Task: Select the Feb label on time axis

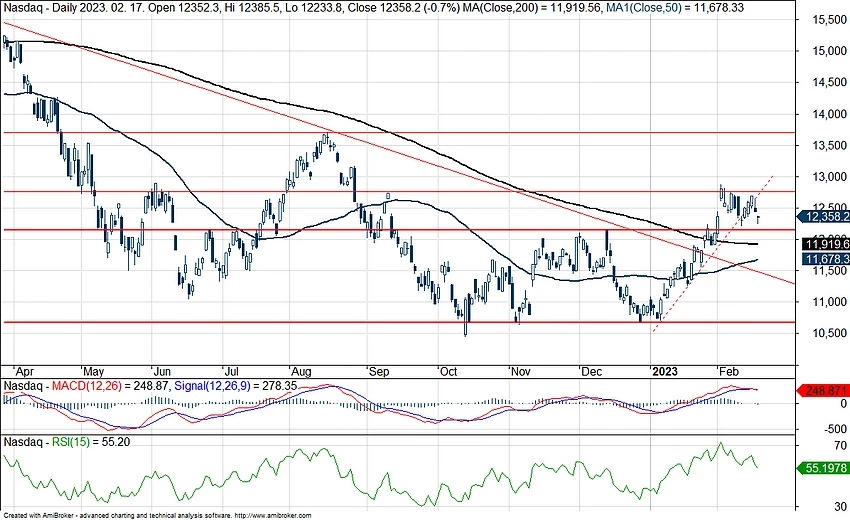Action: pos(729,372)
